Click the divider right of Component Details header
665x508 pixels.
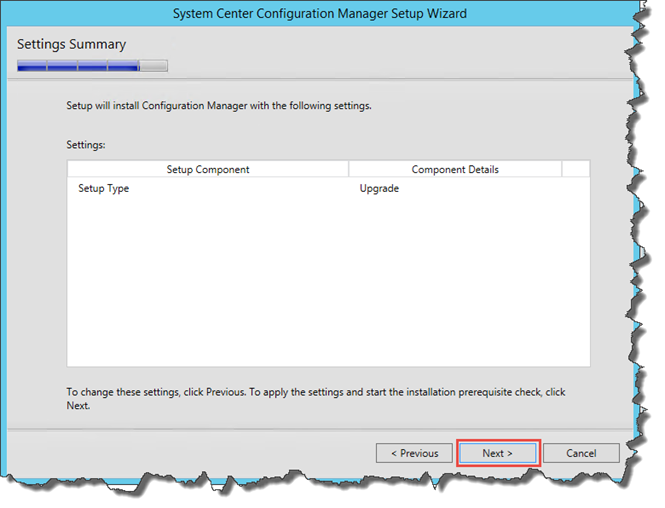coord(562,169)
